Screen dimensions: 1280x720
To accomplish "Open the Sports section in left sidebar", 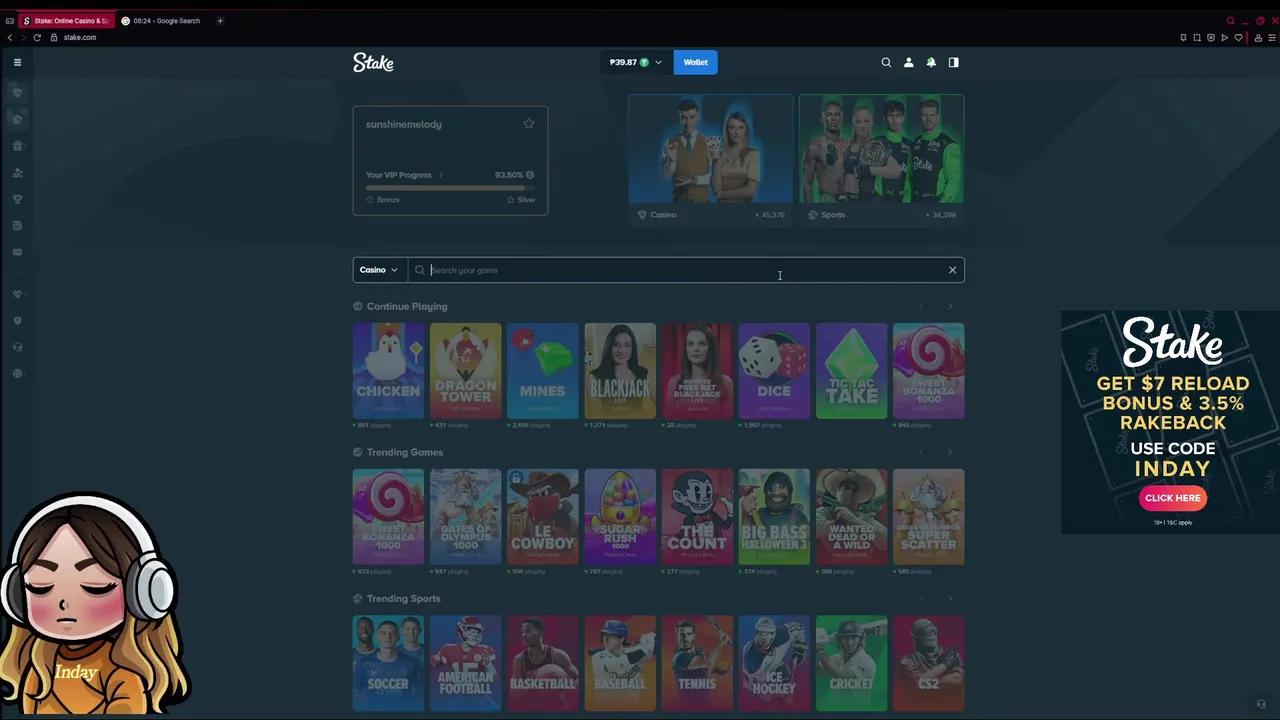I will point(17,119).
